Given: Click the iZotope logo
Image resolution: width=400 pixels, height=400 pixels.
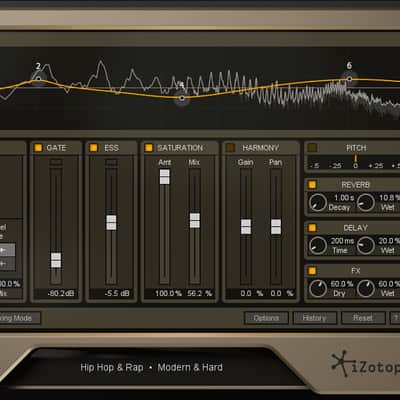Looking at the screenshot, I should click(366, 364).
